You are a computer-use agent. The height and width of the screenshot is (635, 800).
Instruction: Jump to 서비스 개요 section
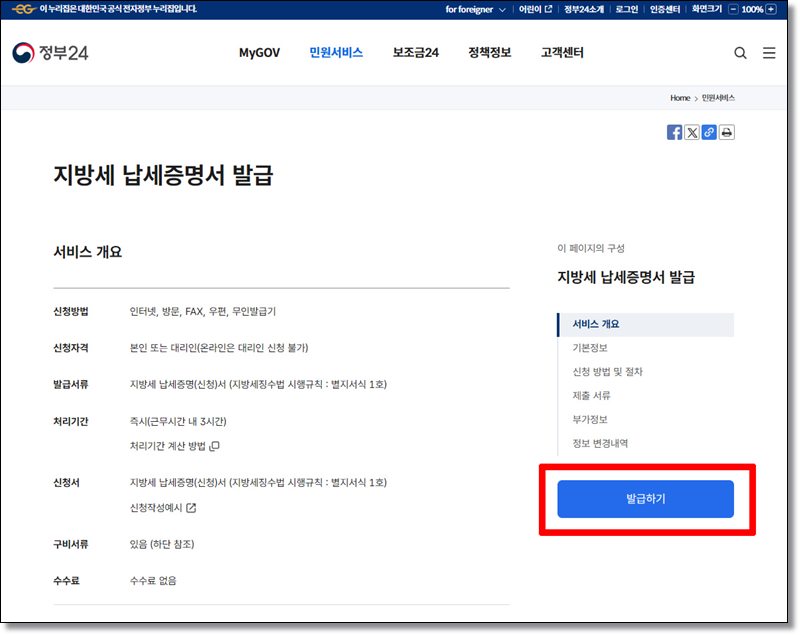coord(646,324)
